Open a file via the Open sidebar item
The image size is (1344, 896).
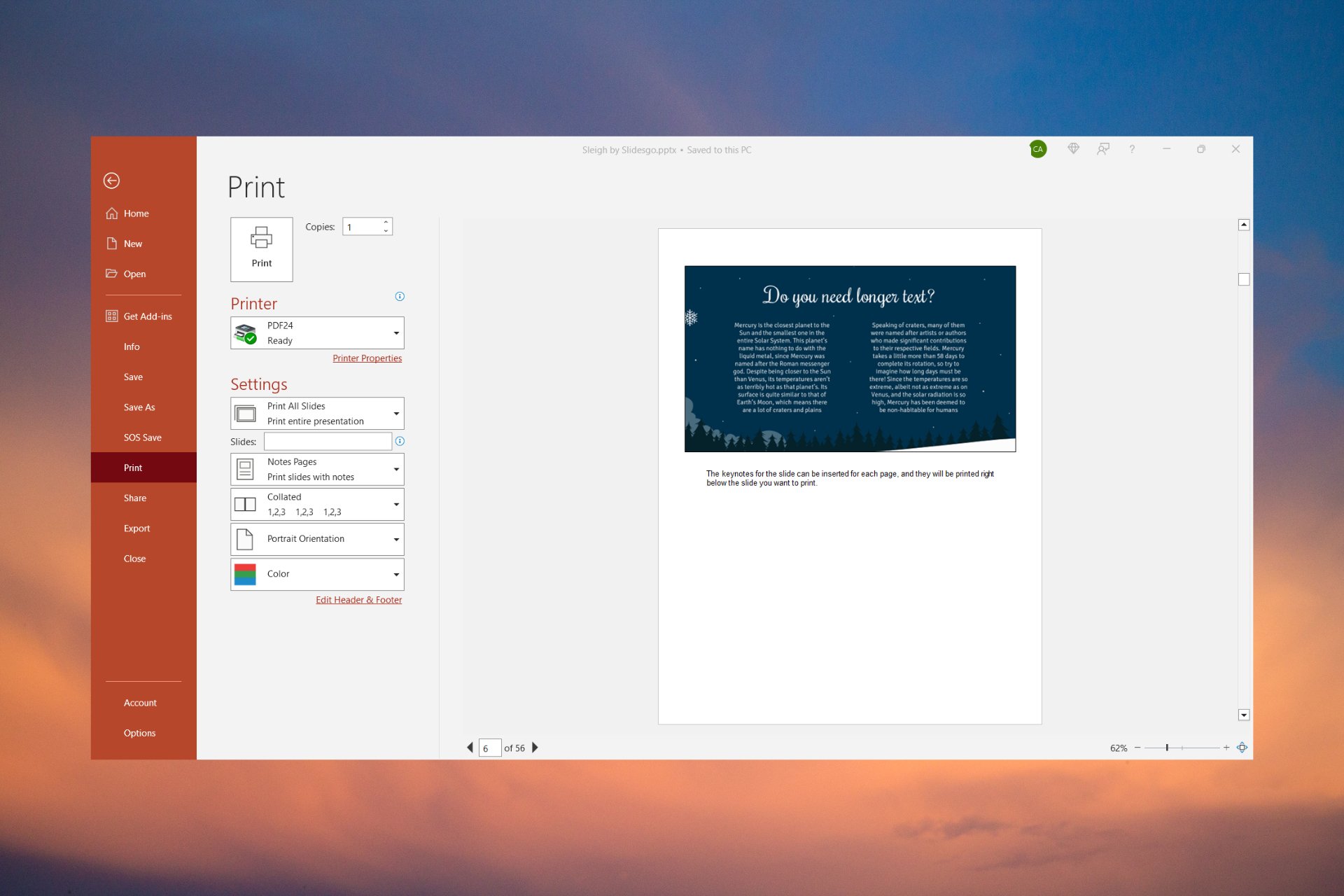pos(134,274)
